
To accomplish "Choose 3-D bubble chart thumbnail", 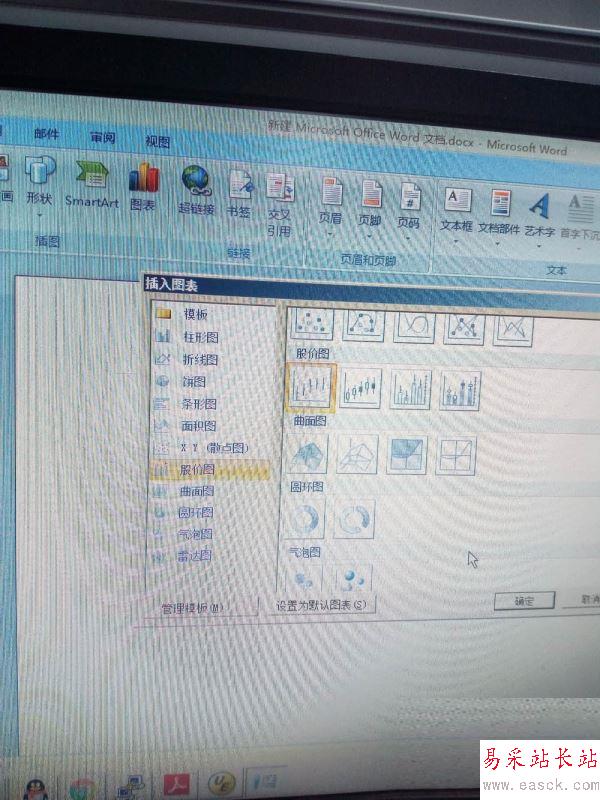I will tap(353, 578).
